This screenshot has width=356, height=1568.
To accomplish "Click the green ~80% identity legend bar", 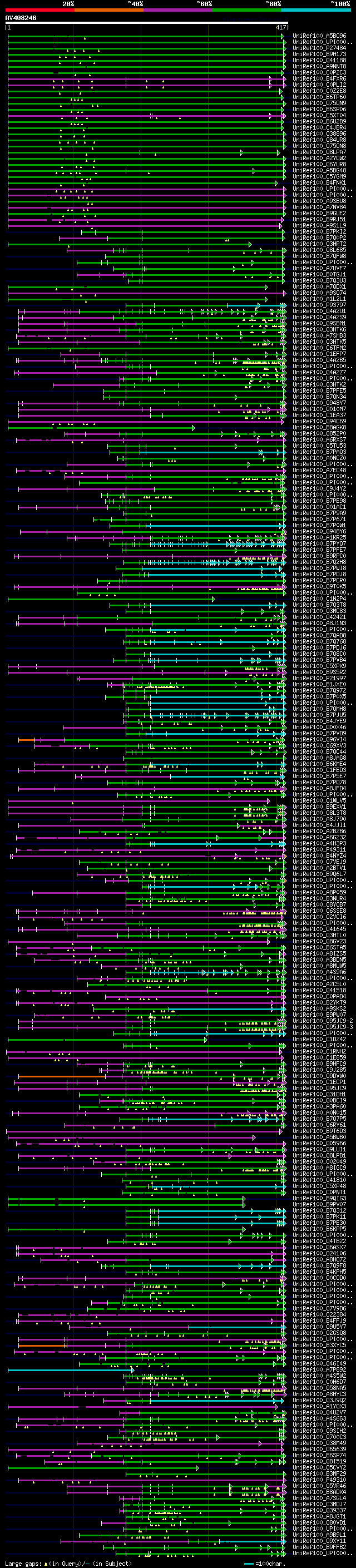I will tap(247, 10).
